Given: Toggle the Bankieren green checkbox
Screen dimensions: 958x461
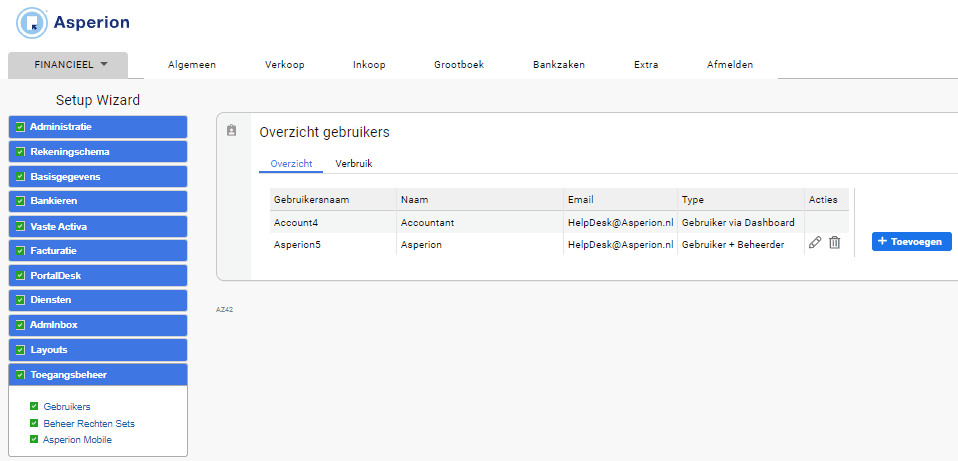Looking at the screenshot, I should (20, 201).
